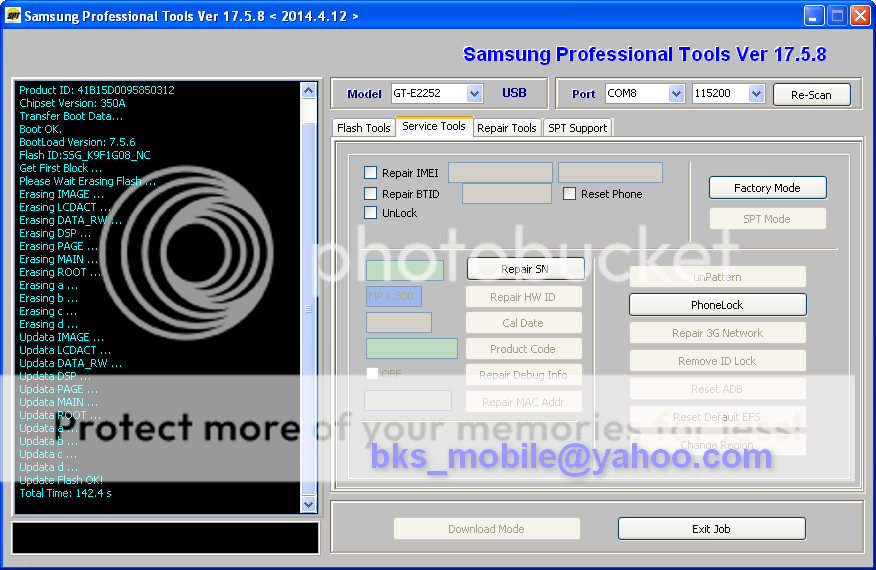Click the log panel scrollbar thumb
876x570 pixels.
point(308,308)
